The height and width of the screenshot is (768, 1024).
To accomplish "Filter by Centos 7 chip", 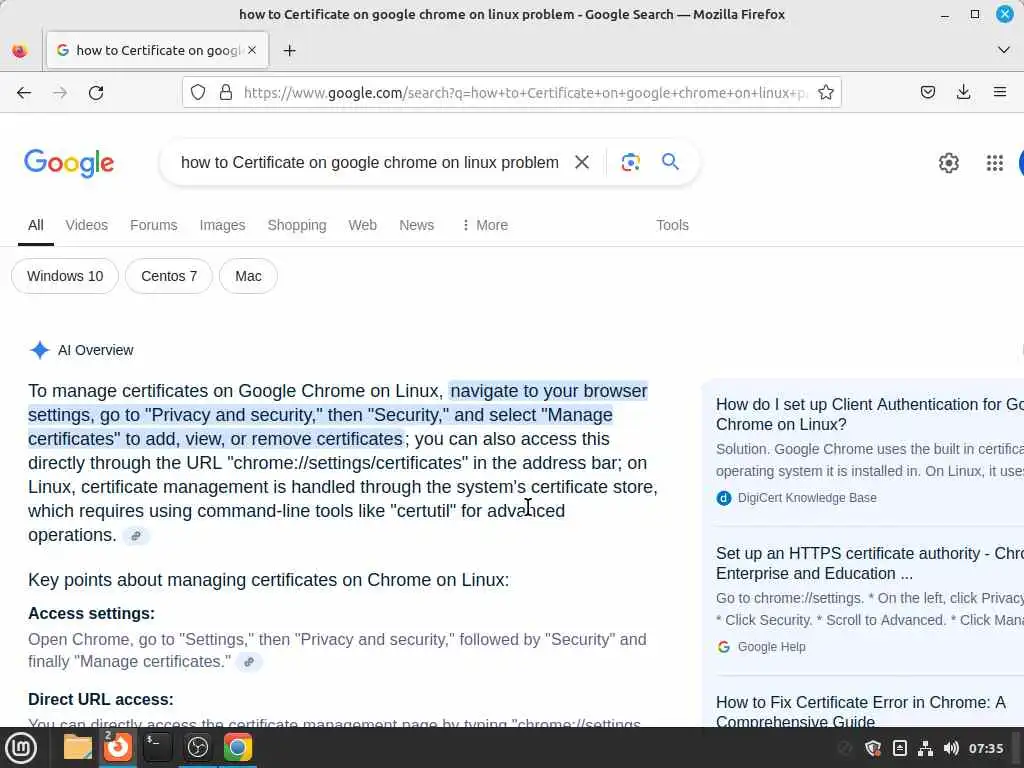I will tap(168, 276).
